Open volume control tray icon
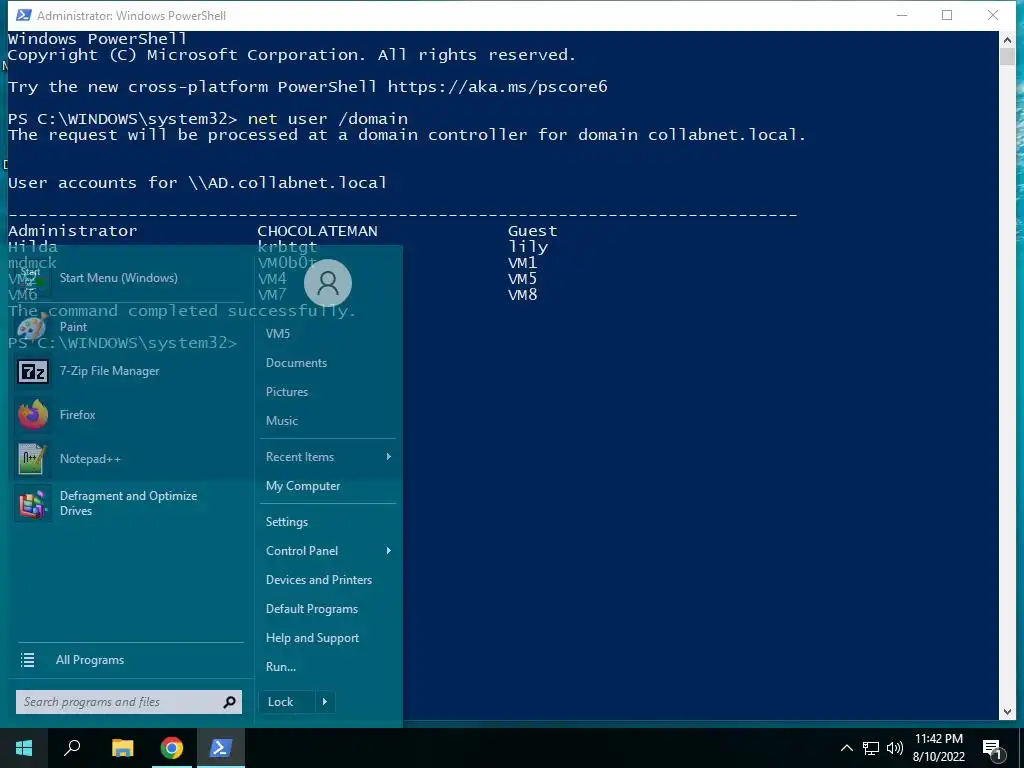The image size is (1024, 768). tap(895, 748)
